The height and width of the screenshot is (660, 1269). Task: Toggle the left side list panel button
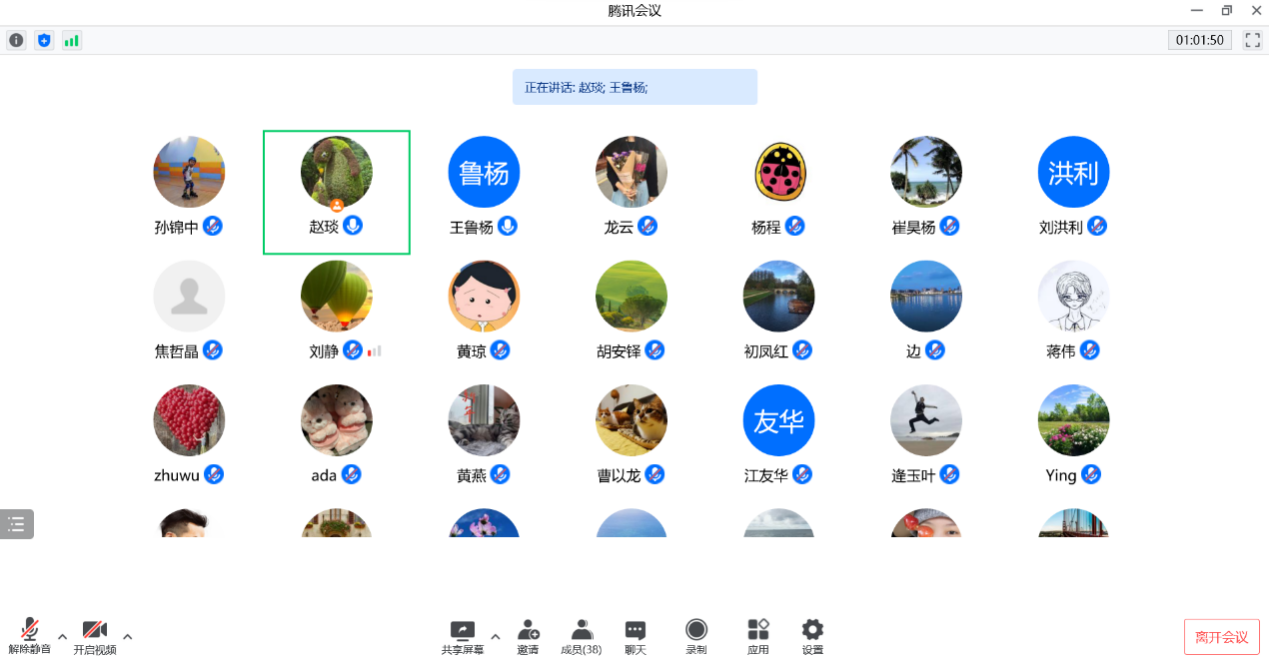pos(16,523)
